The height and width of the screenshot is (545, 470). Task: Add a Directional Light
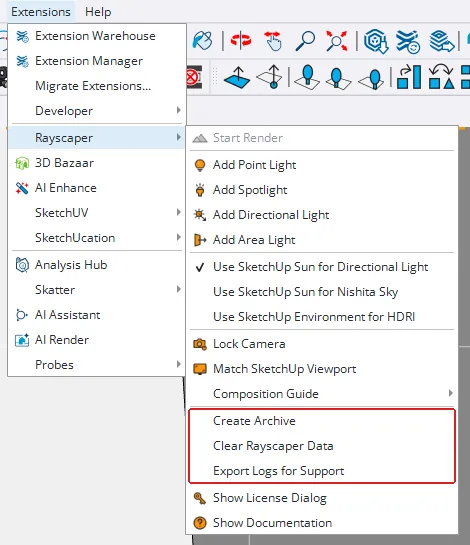[322, 215]
